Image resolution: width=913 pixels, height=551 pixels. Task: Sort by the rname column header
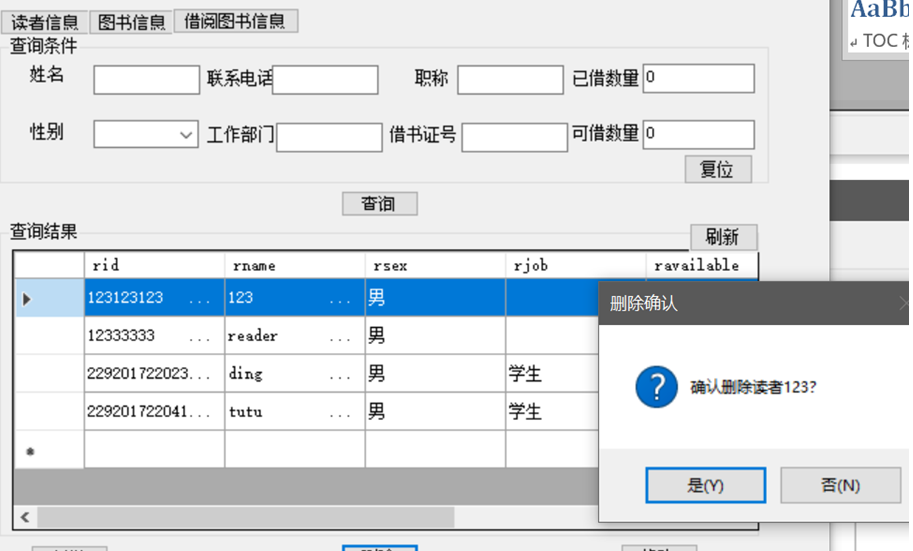pyautogui.click(x=295, y=266)
